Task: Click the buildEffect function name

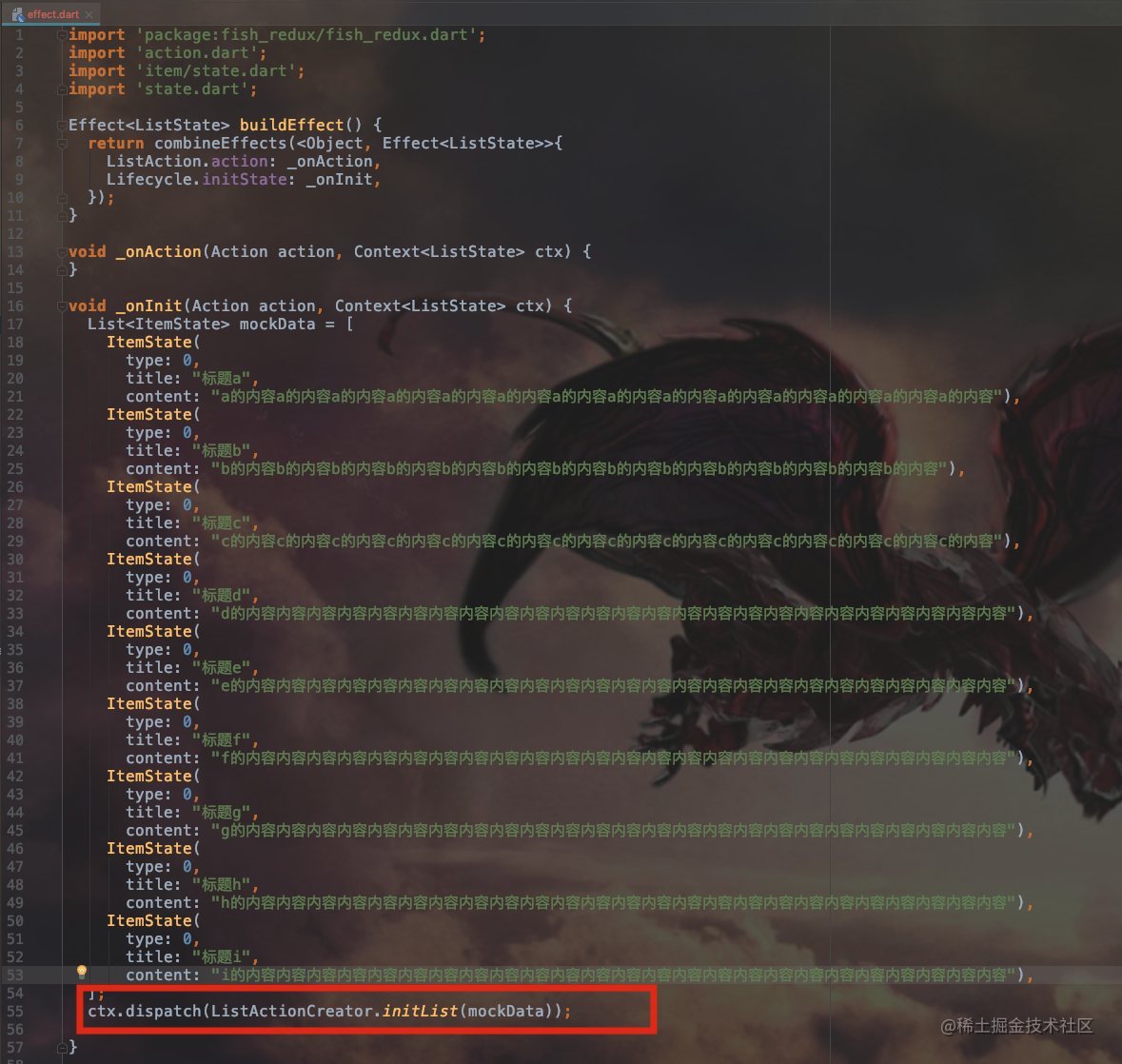Action: click(x=291, y=126)
